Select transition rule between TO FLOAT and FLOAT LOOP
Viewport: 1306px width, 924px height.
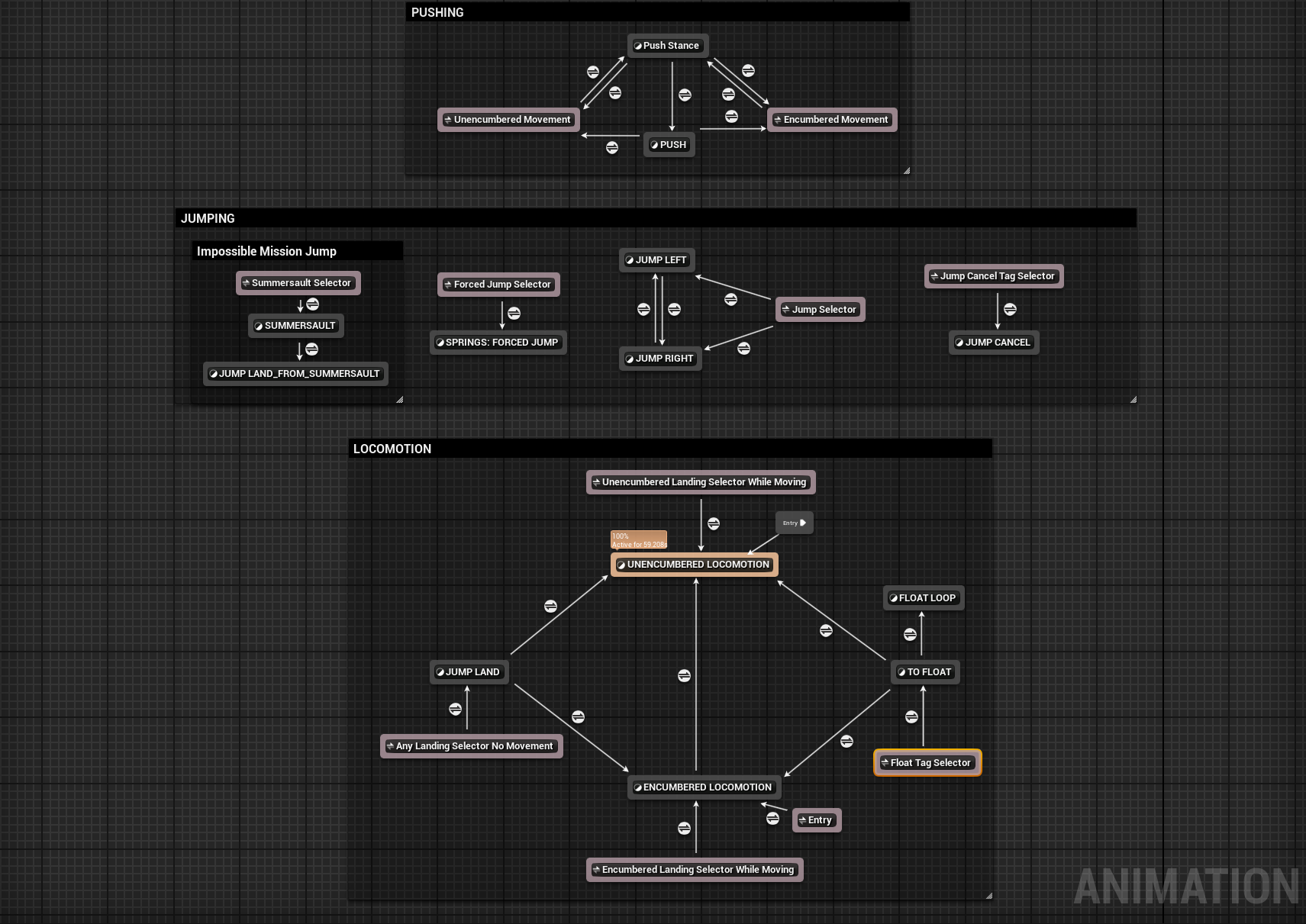point(910,634)
